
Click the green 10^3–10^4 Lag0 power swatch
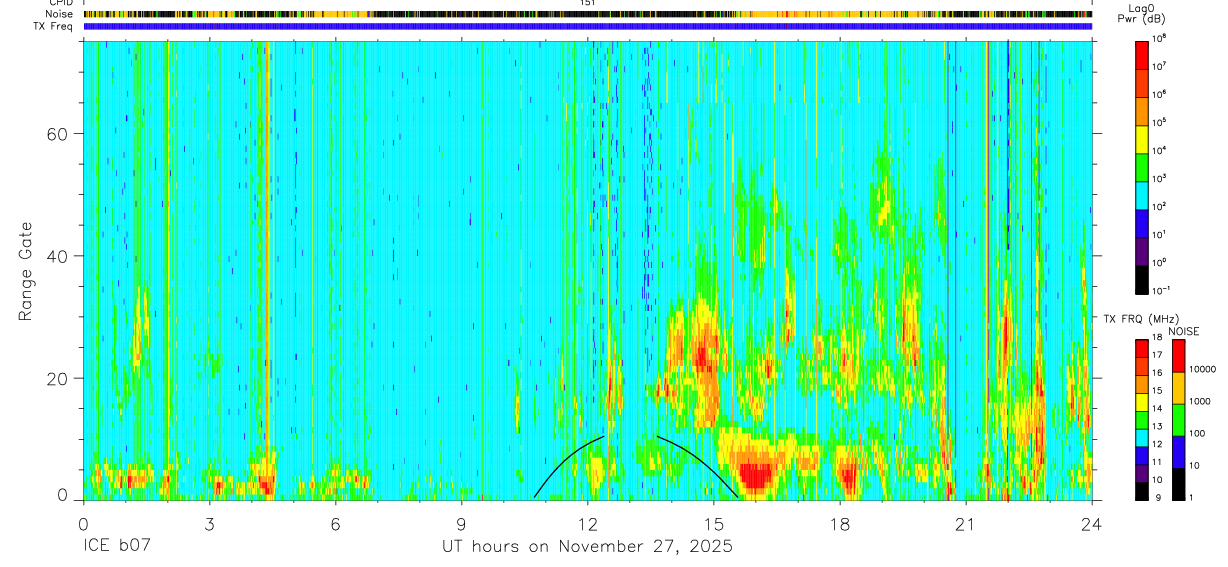[1142, 165]
